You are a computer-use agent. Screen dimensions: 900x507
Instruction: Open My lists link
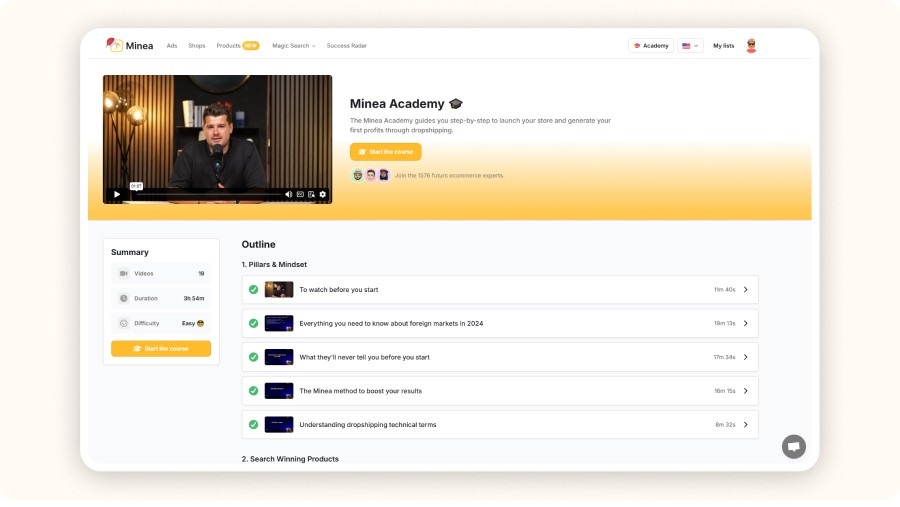point(723,45)
